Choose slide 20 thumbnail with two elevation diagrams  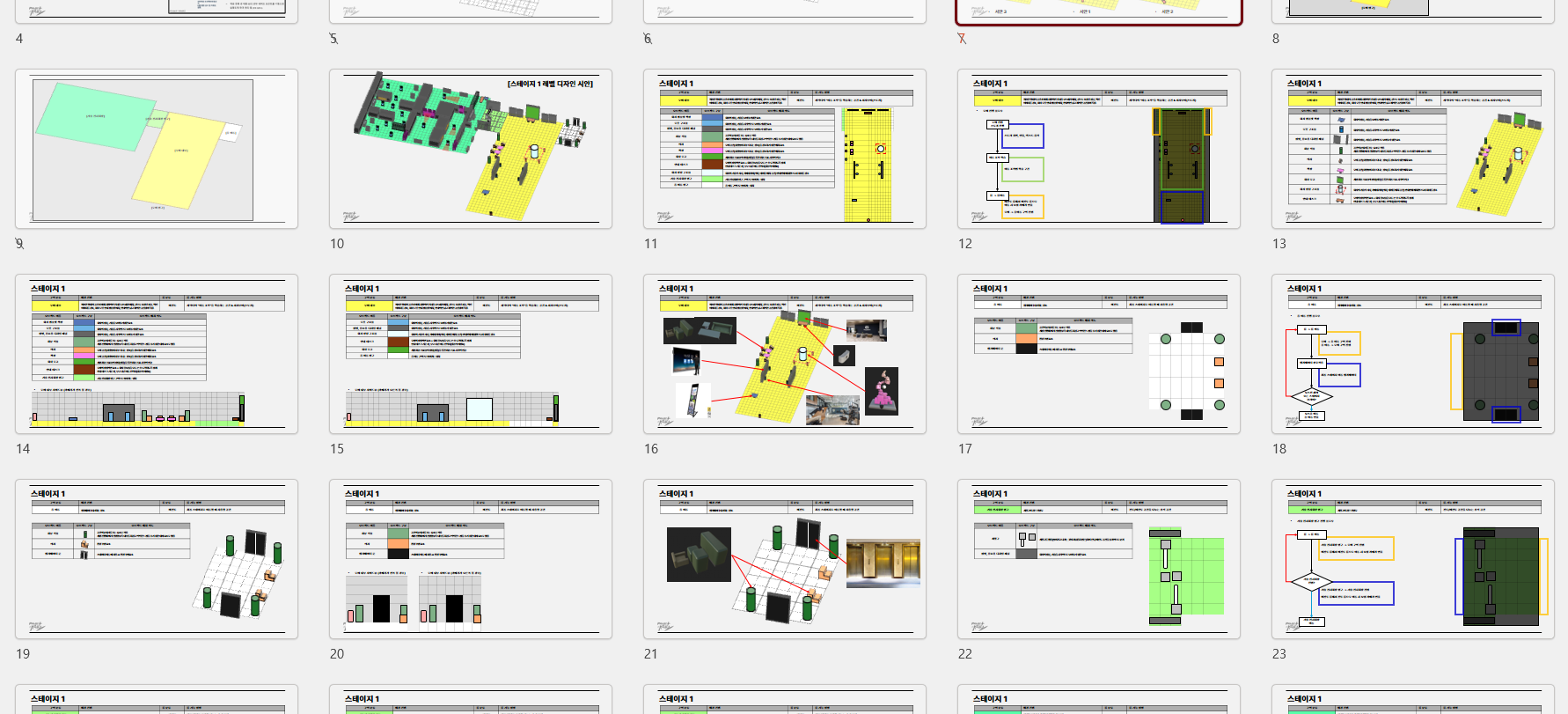471,559
